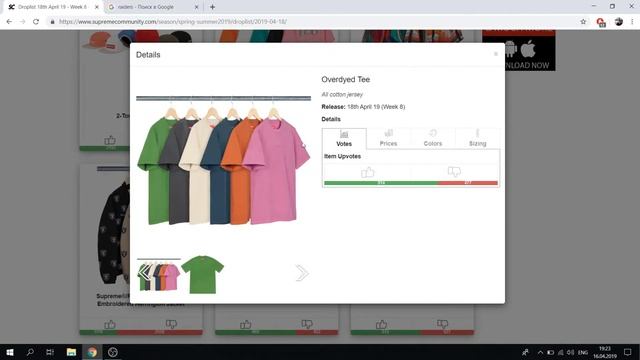The height and width of the screenshot is (360, 640).
Task: Open the battery status tray icon
Action: [x=550, y=352]
